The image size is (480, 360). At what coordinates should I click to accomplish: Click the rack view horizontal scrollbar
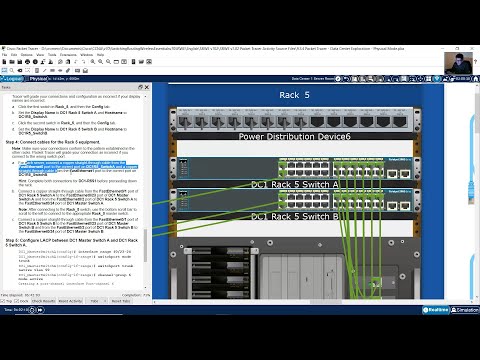pos(325,302)
